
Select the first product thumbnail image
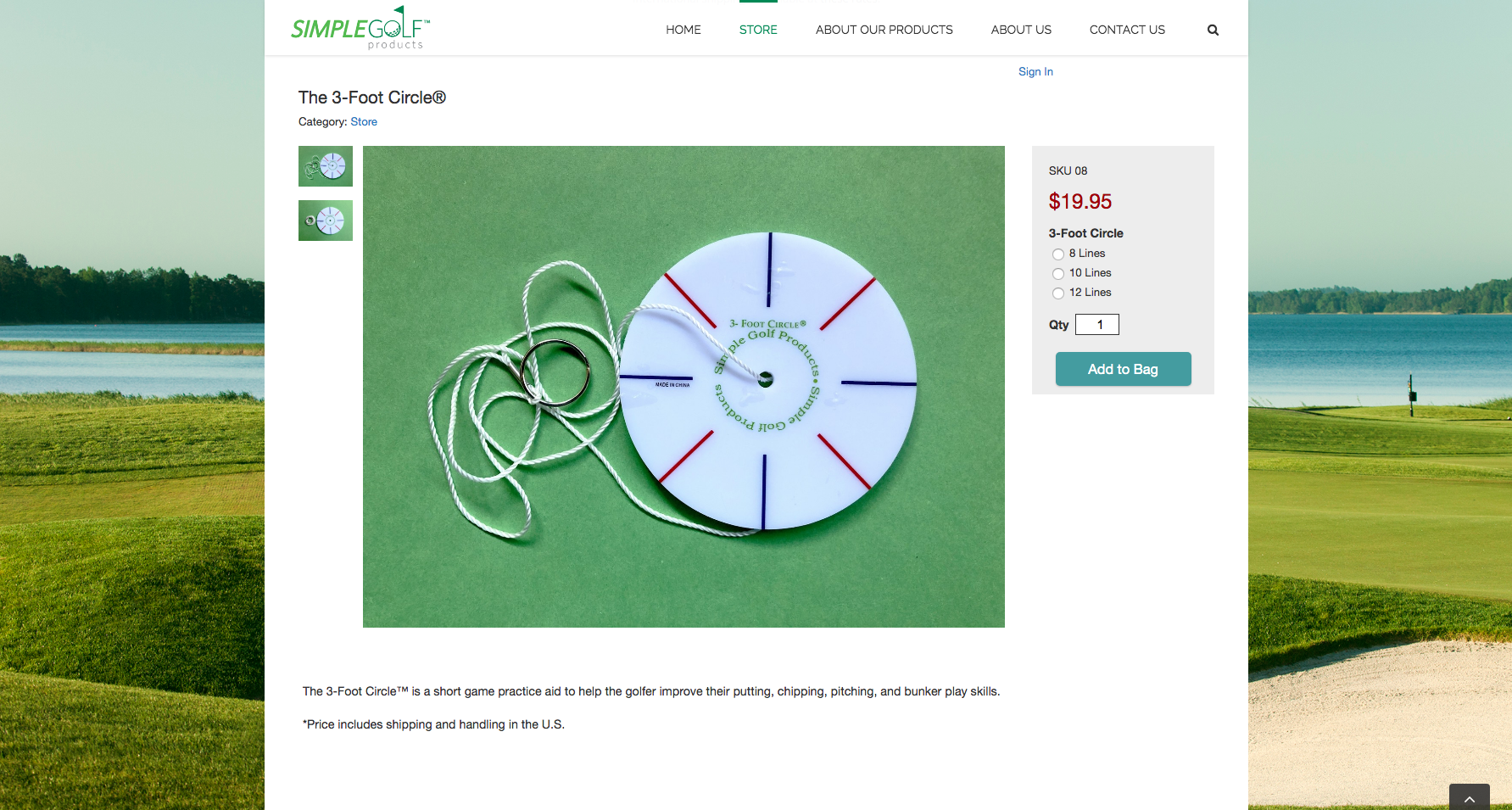tap(326, 166)
